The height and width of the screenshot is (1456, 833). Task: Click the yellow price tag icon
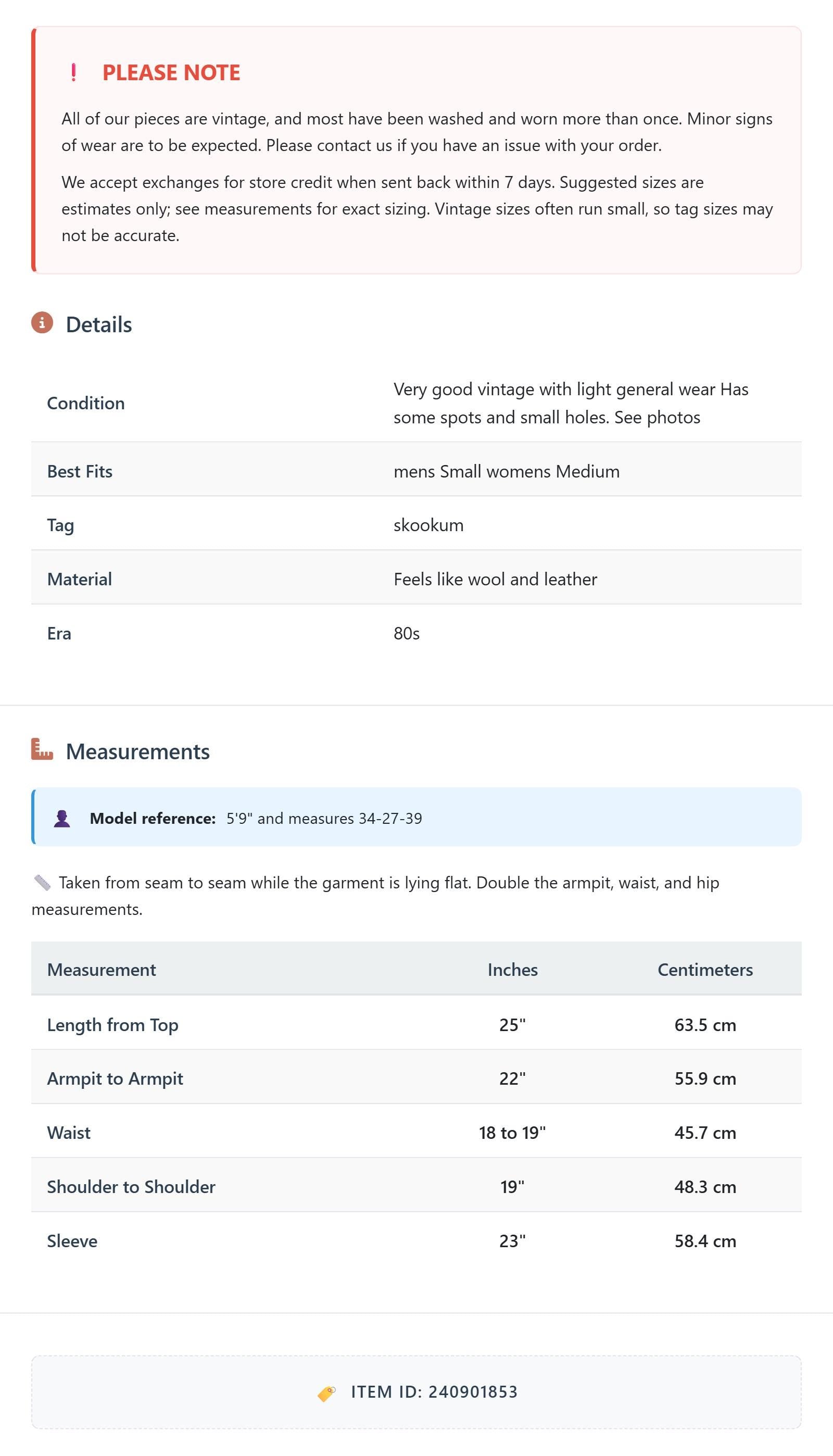click(326, 1393)
